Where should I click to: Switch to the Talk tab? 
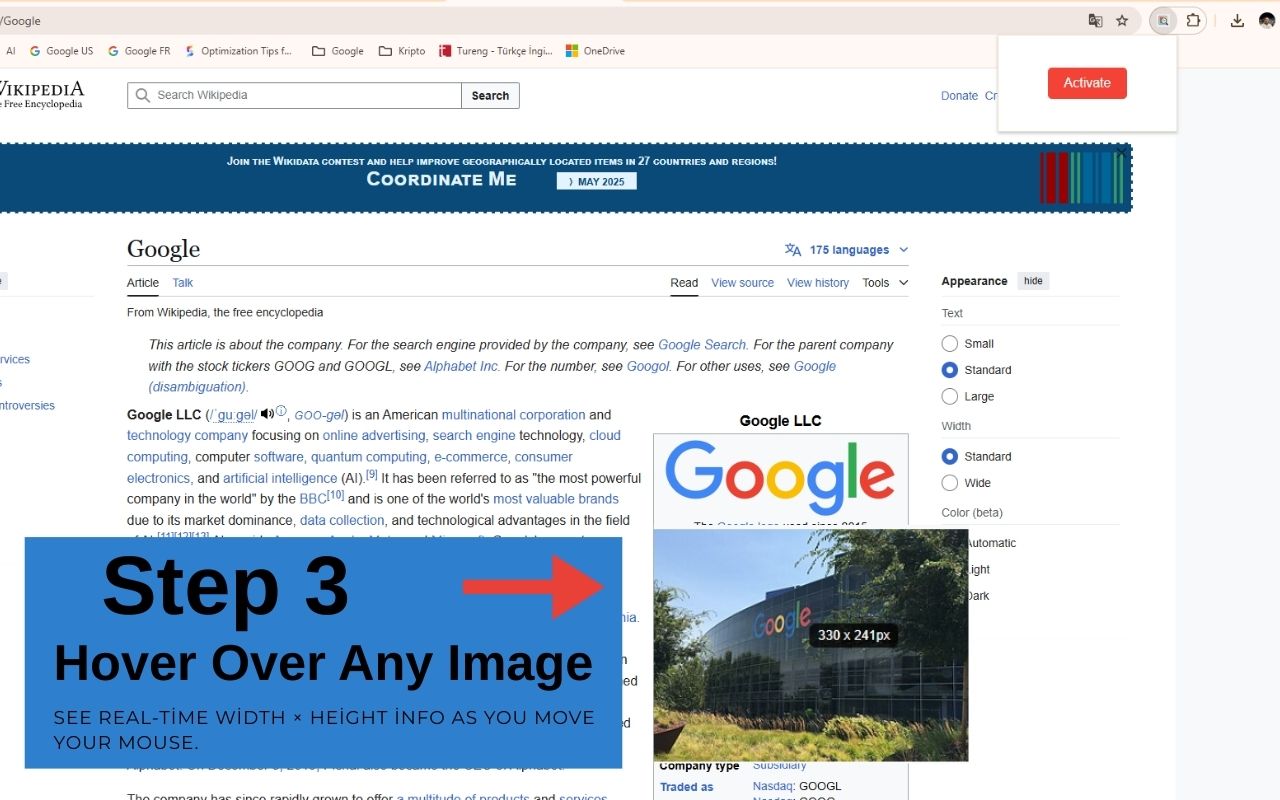click(182, 283)
